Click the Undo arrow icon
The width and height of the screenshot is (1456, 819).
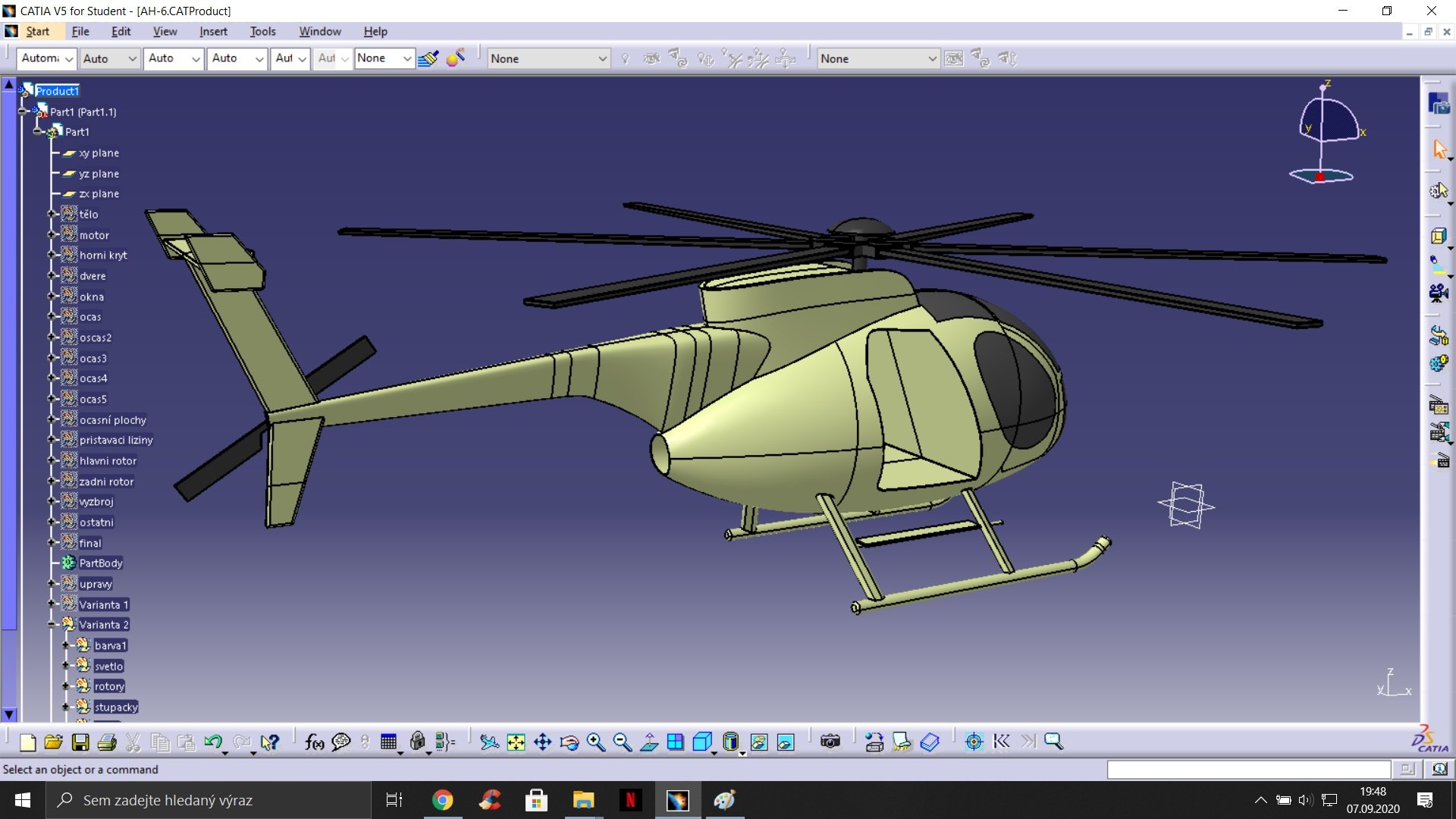pyautogui.click(x=213, y=742)
